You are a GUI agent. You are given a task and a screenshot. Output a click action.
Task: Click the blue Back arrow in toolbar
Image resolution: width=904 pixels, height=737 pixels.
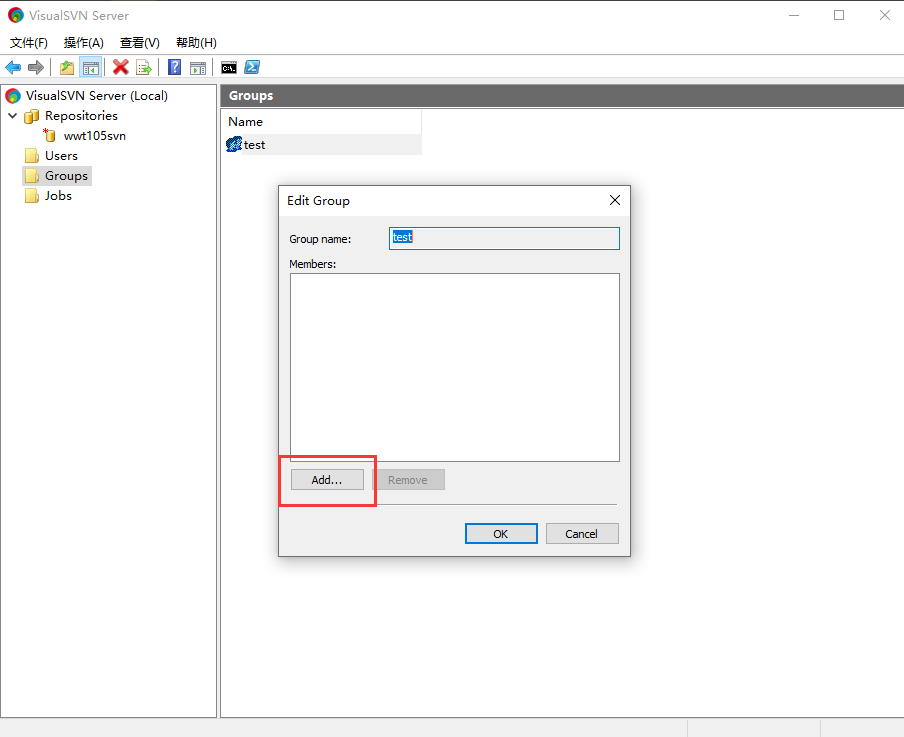[x=13, y=67]
